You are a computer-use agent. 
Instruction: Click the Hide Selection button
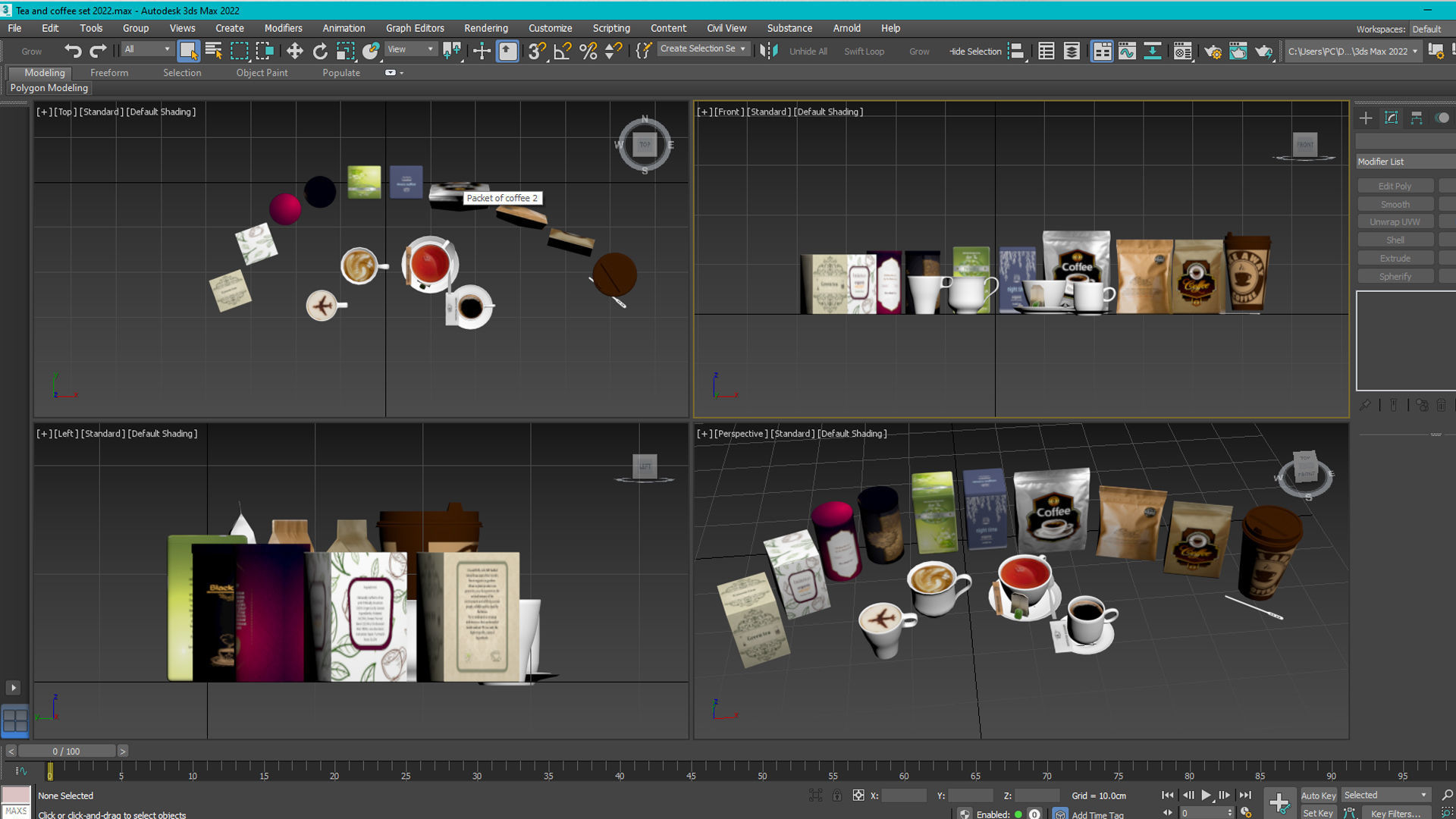[975, 52]
